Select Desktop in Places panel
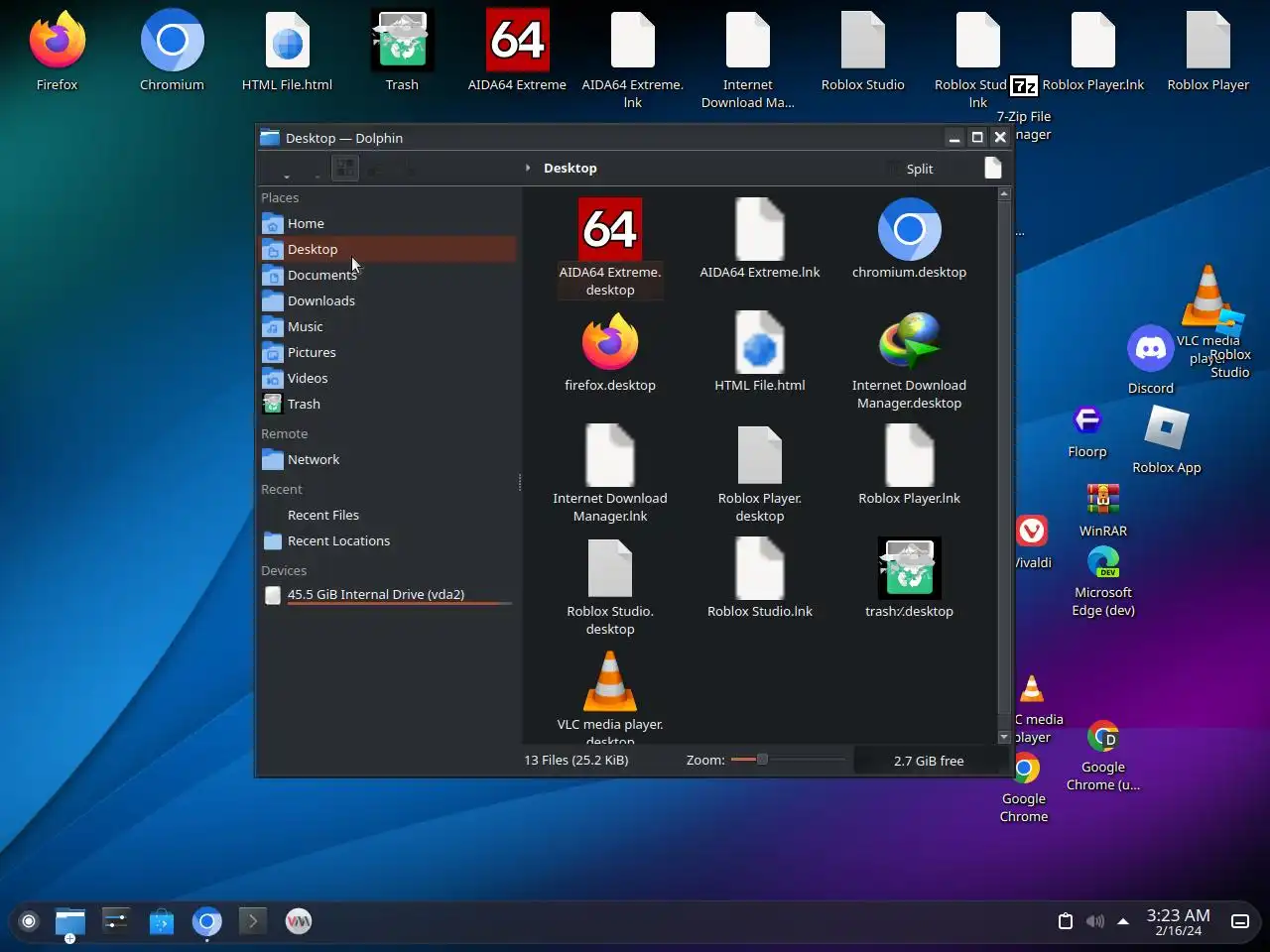Viewport: 1270px width, 952px height. coord(387,249)
